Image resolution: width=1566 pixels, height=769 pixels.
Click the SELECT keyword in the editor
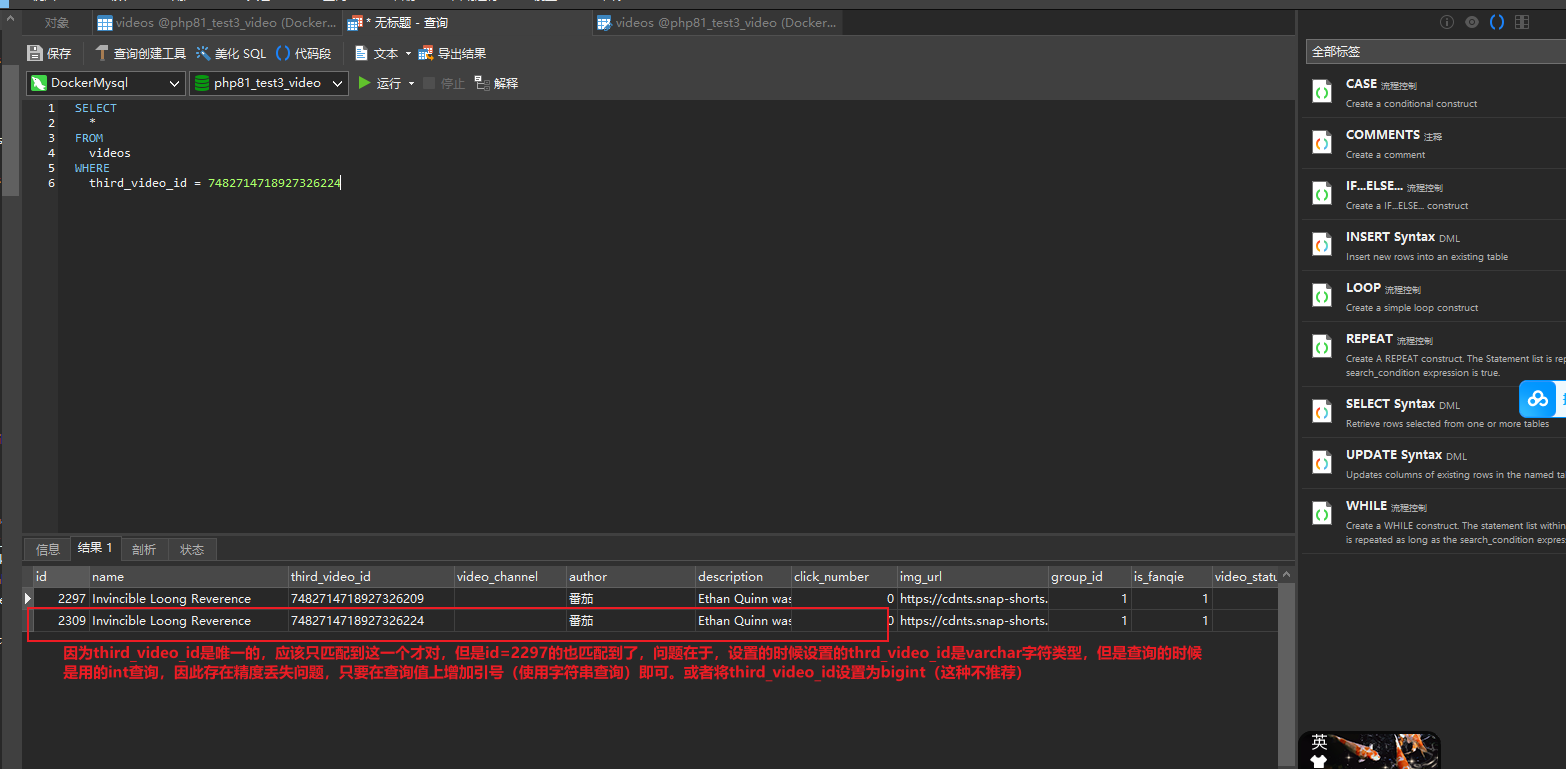click(96, 108)
